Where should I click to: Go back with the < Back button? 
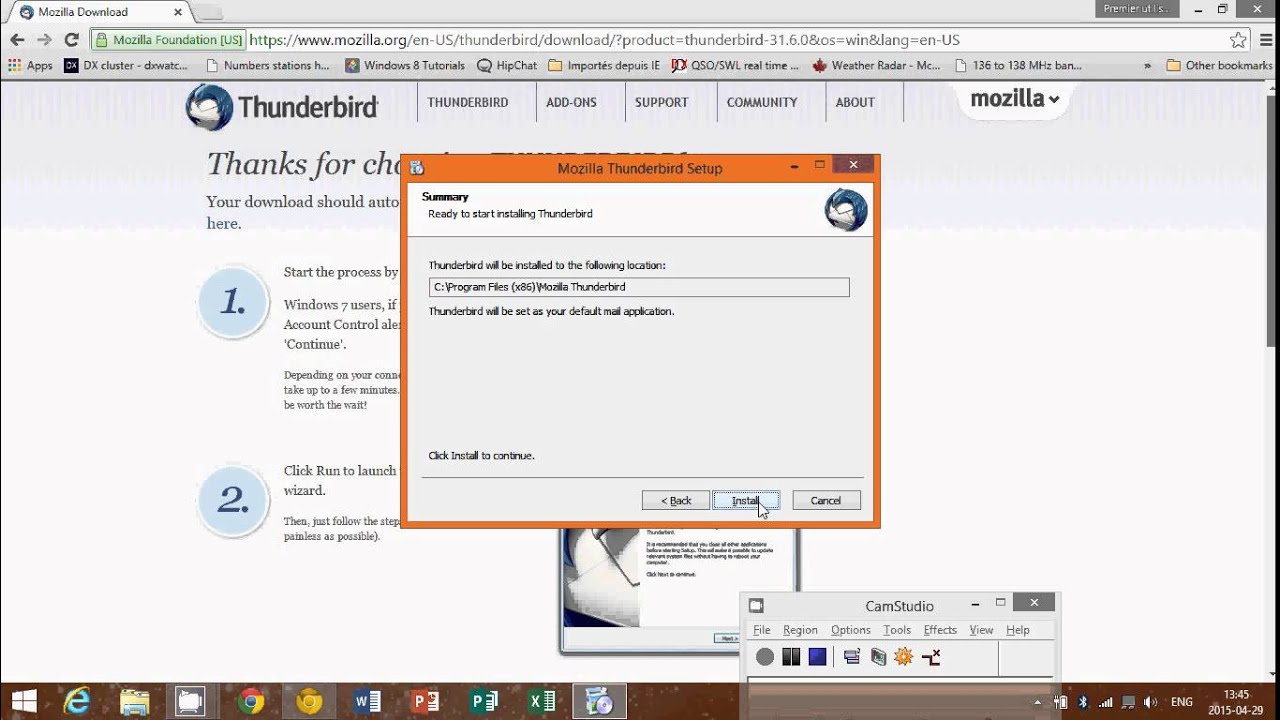click(x=676, y=500)
